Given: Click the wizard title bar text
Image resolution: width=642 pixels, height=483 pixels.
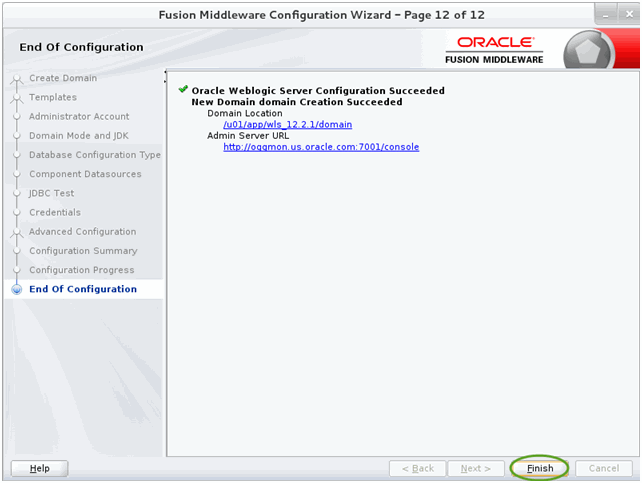Looking at the screenshot, I should [321, 16].
